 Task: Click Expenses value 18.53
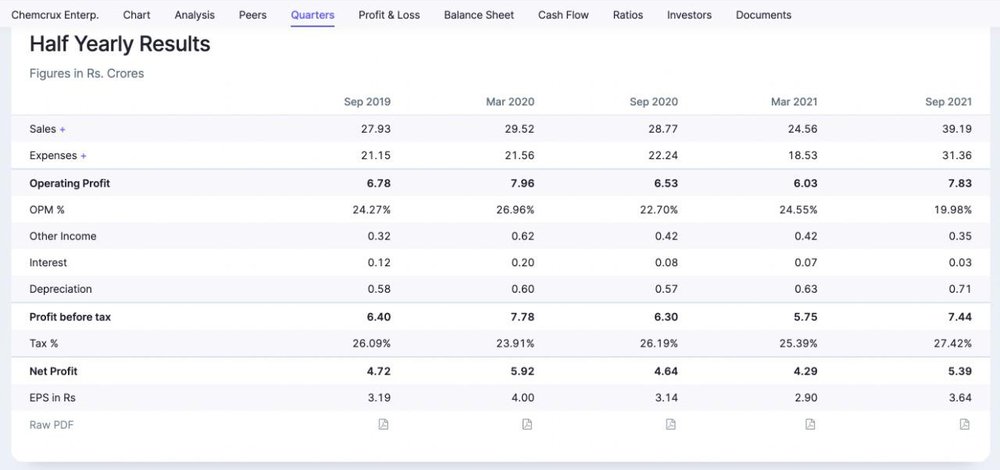(x=802, y=156)
